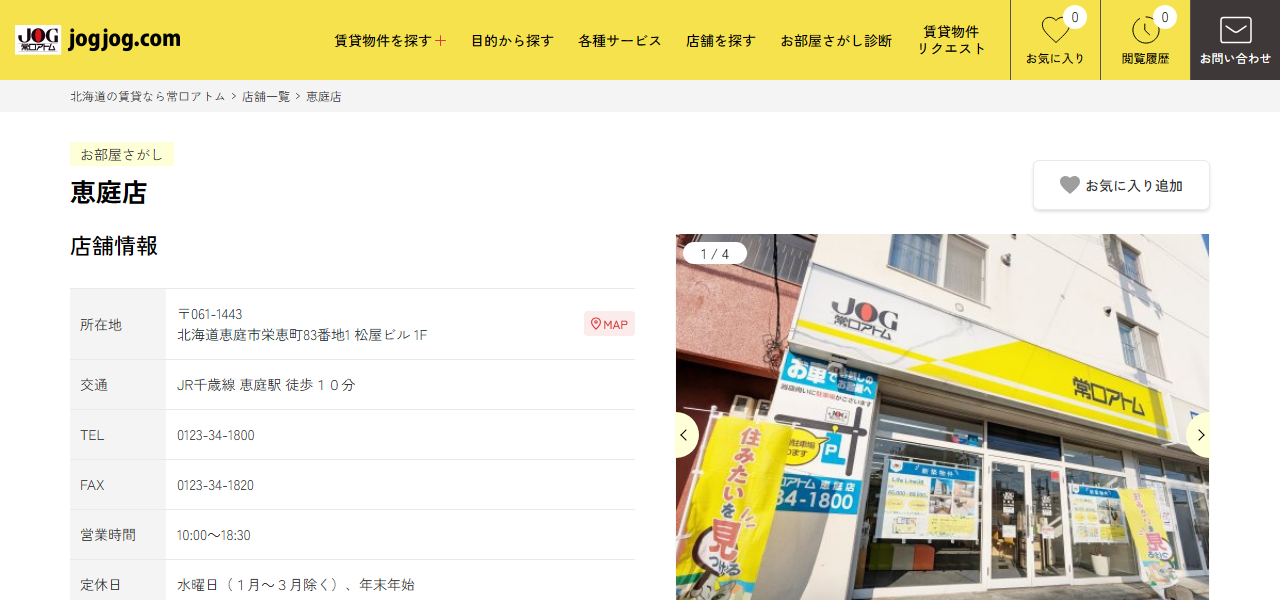
Task: Open お部屋さがし診断 page
Action: 836,41
